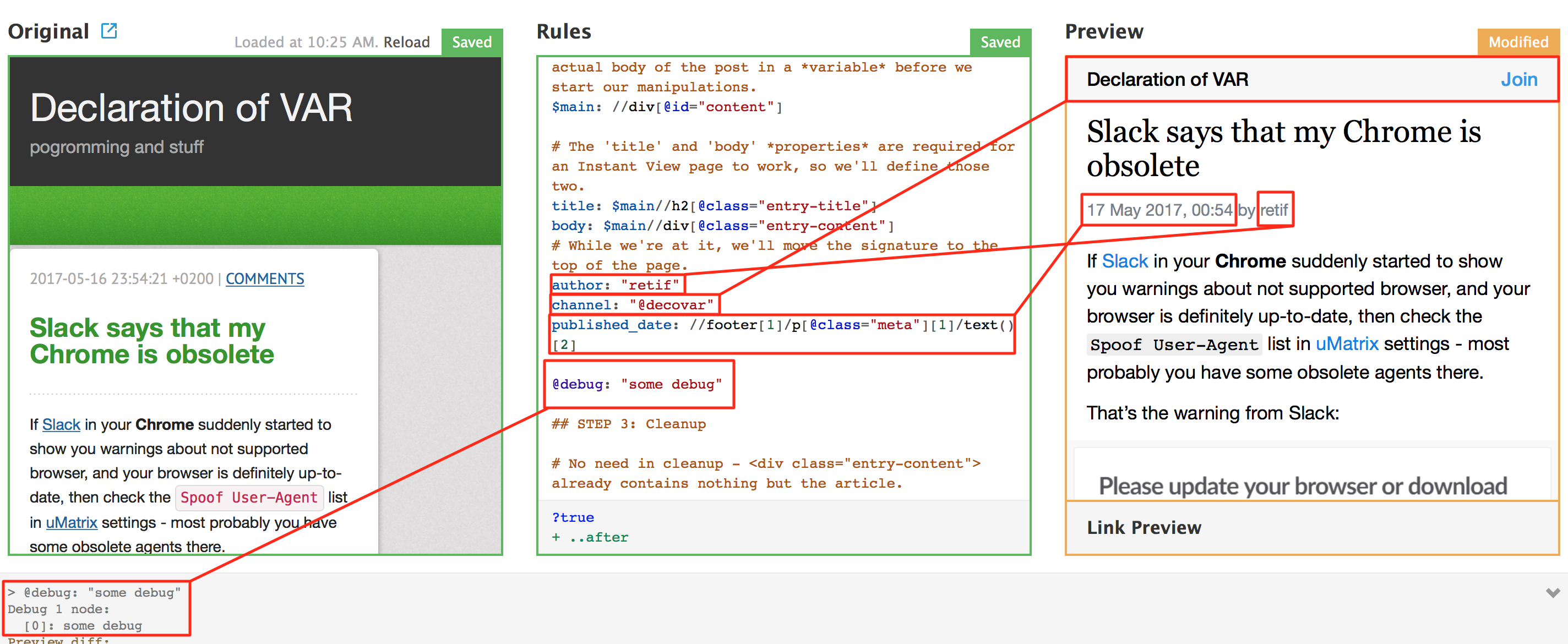Click 'Declaration of VAR' in preview header
Viewport: 1568px width, 644px height.
coord(1168,79)
